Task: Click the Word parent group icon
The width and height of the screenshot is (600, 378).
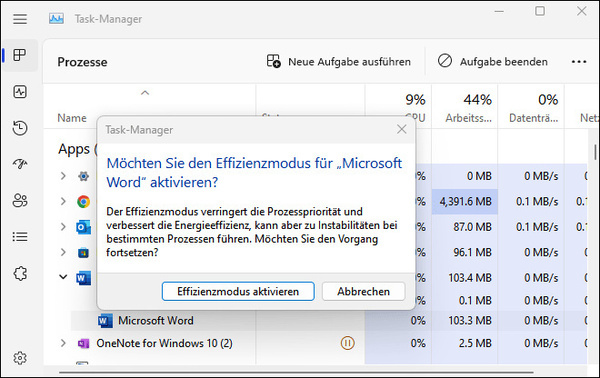Action: pos(83,278)
